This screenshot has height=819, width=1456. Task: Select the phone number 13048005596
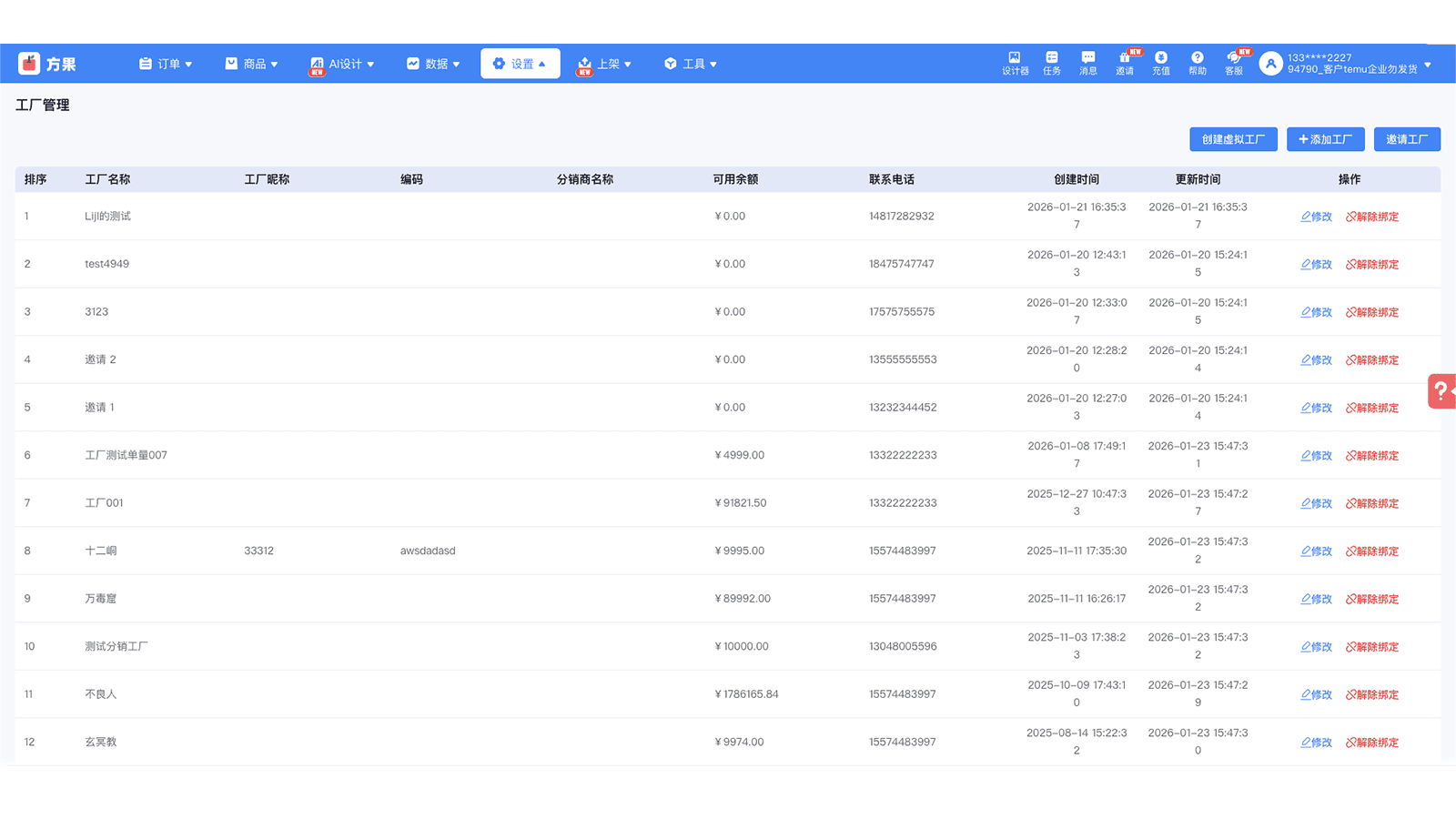[903, 646]
